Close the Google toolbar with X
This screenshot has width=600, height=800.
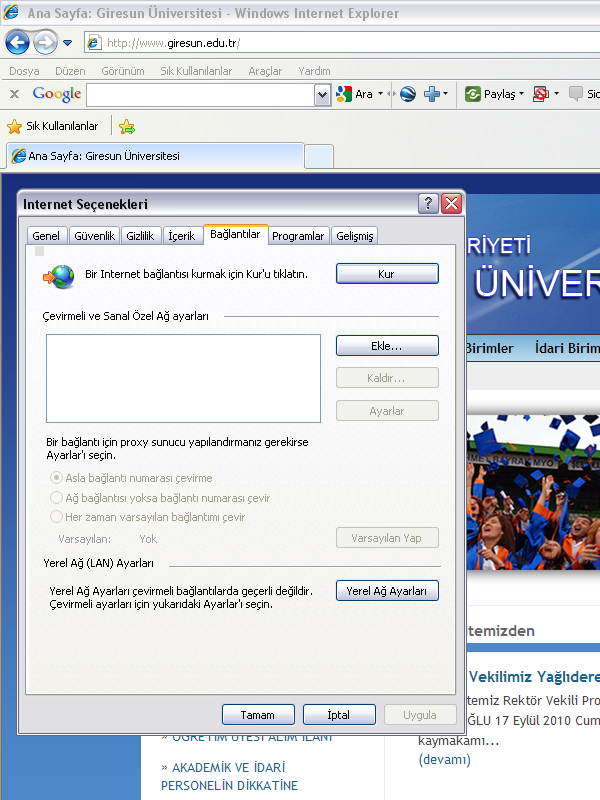[x=14, y=94]
